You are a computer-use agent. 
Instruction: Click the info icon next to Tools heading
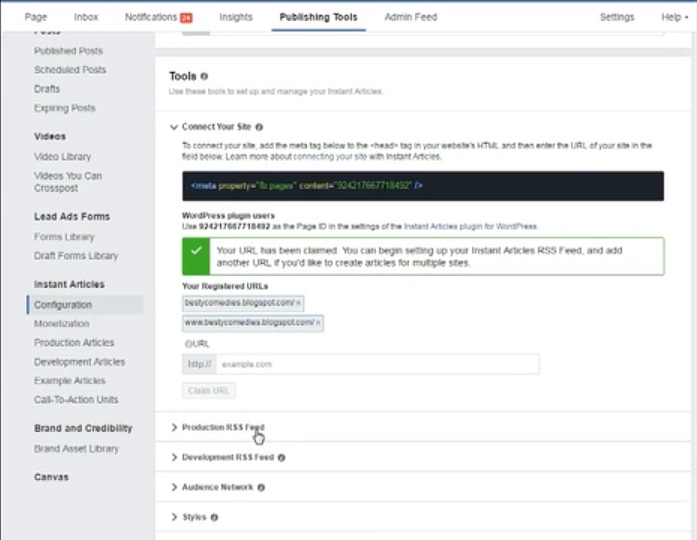(x=204, y=76)
